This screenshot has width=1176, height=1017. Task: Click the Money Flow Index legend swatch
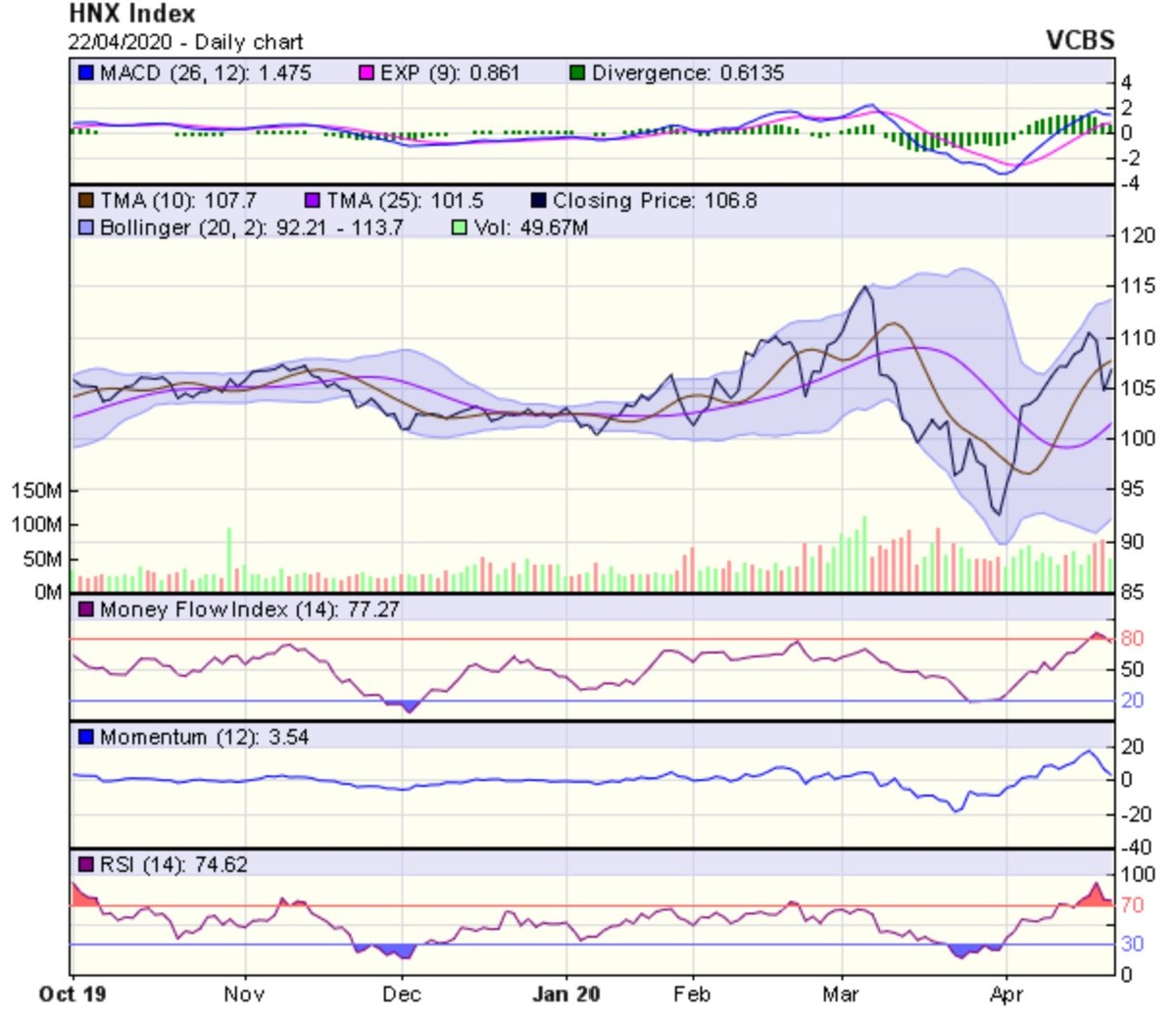[86, 609]
